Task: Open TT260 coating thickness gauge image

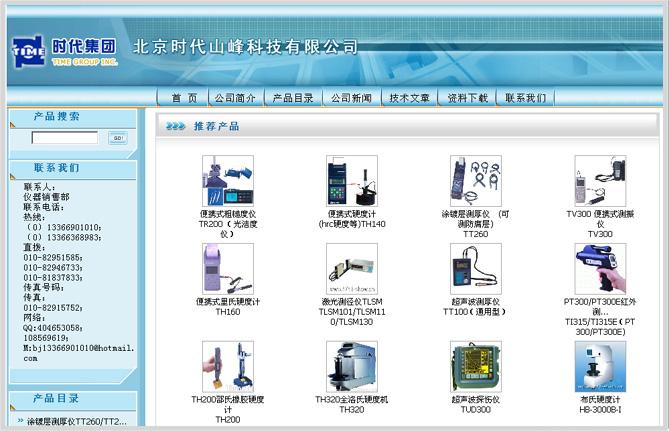Action: [x=476, y=181]
